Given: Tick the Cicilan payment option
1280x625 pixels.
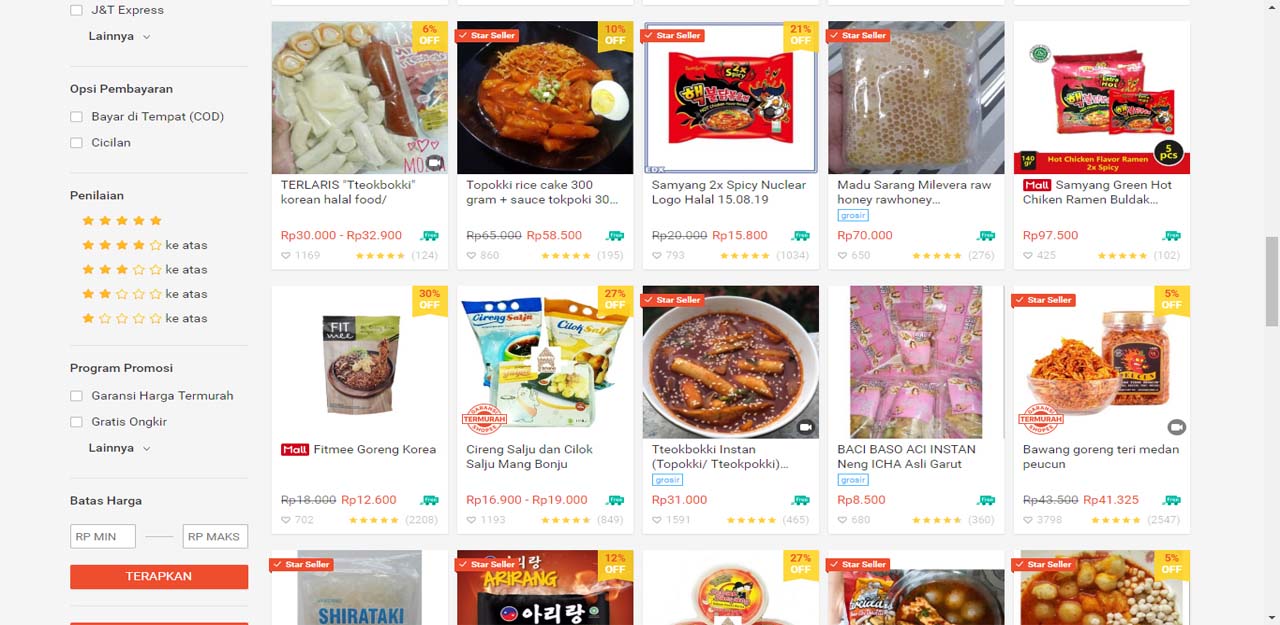Looking at the screenshot, I should 76,143.
